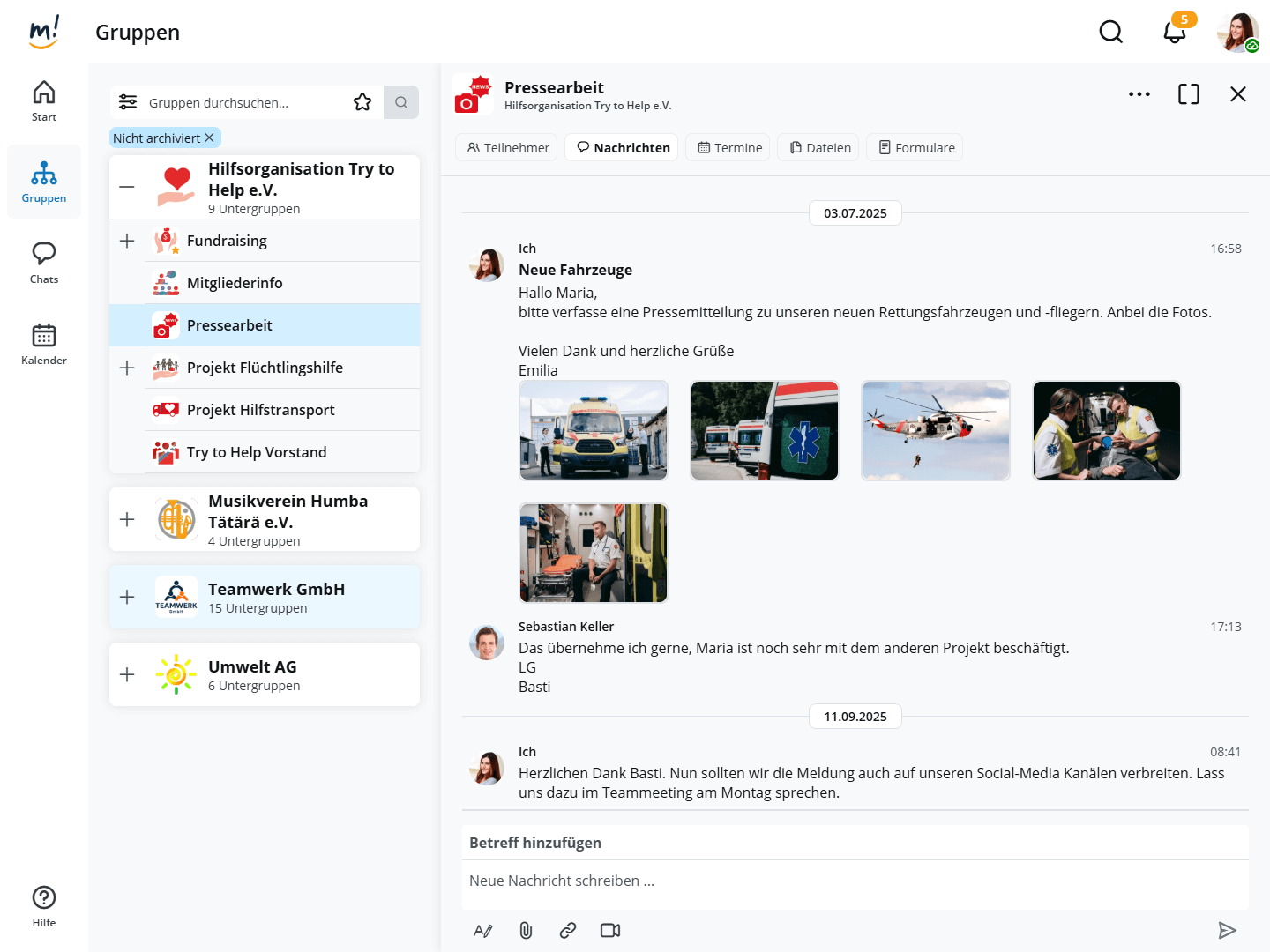Expand the Teamwerk GmbH subgroups
The height and width of the screenshot is (952, 1270).
click(127, 597)
